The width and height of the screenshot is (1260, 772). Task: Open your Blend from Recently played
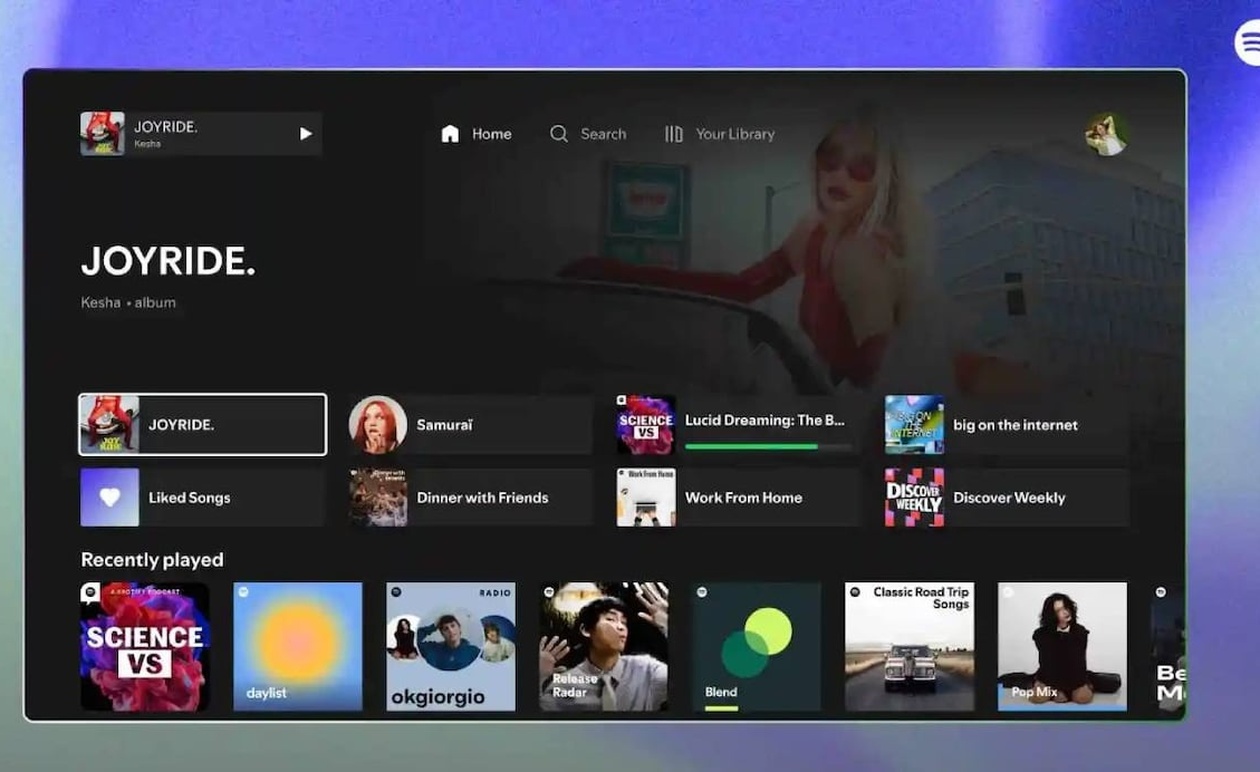pyautogui.click(x=756, y=645)
